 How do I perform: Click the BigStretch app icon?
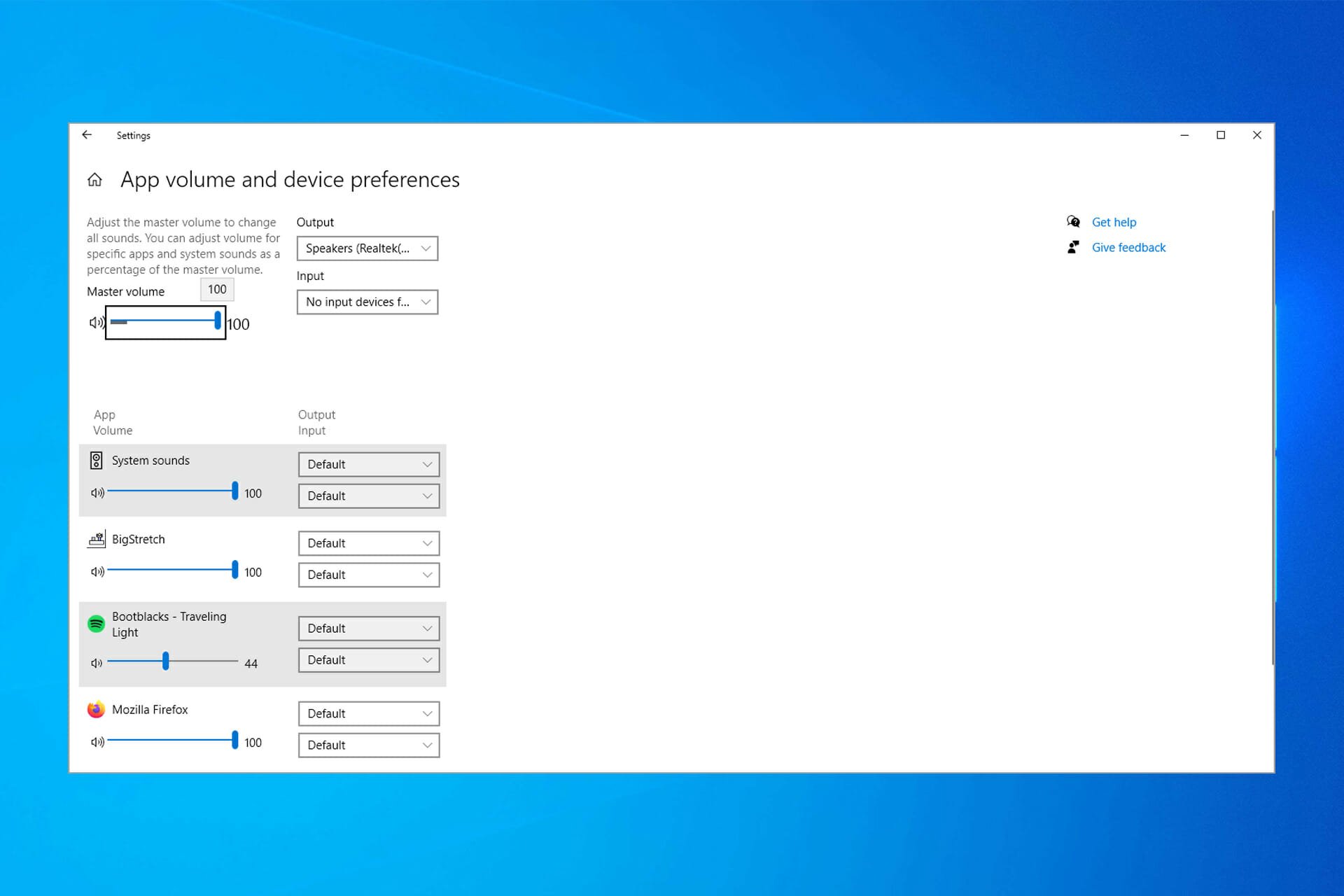pyautogui.click(x=97, y=539)
